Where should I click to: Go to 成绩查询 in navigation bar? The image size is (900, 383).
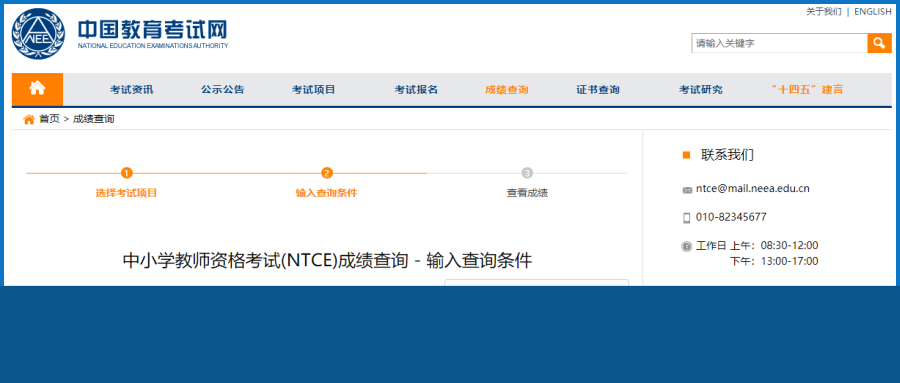click(507, 90)
